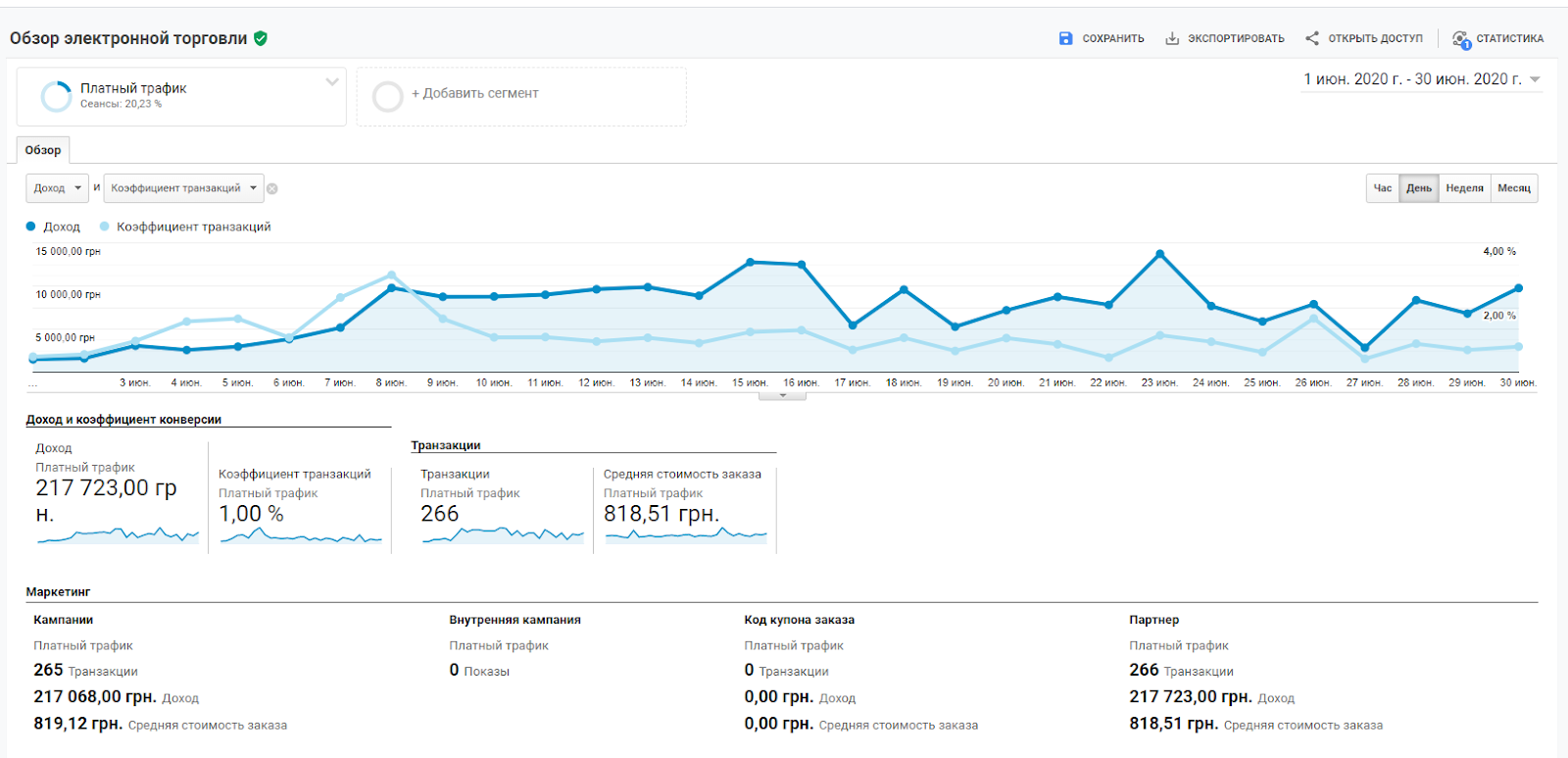Open the Коэффициент транзакций metric dropdown
Image resolution: width=1568 pixels, height=758 pixels.
(183, 188)
